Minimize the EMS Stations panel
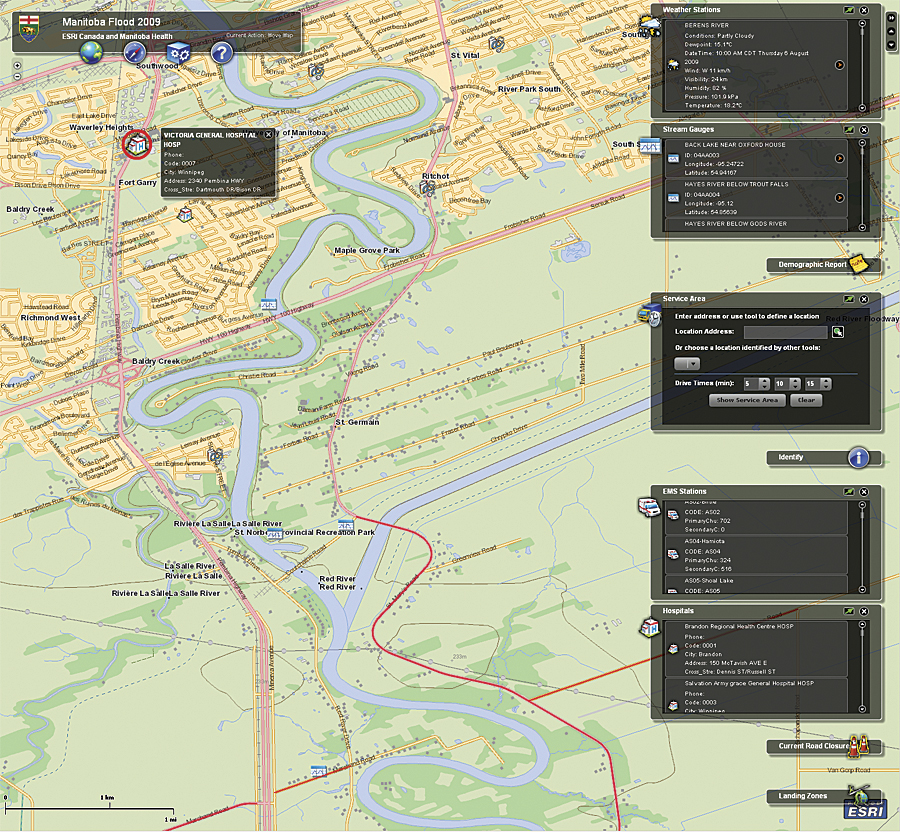 click(849, 492)
